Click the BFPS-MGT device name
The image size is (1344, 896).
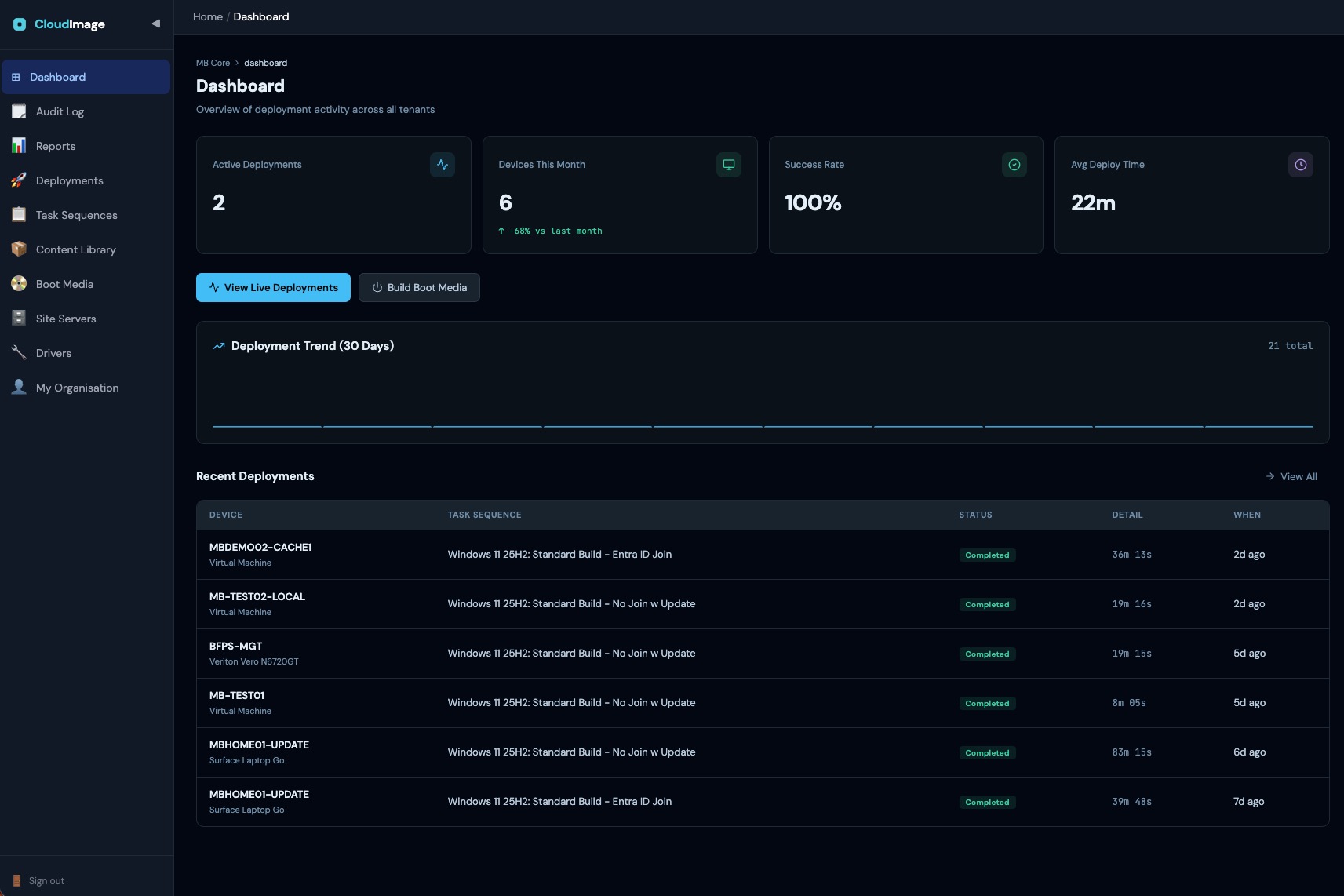point(235,646)
